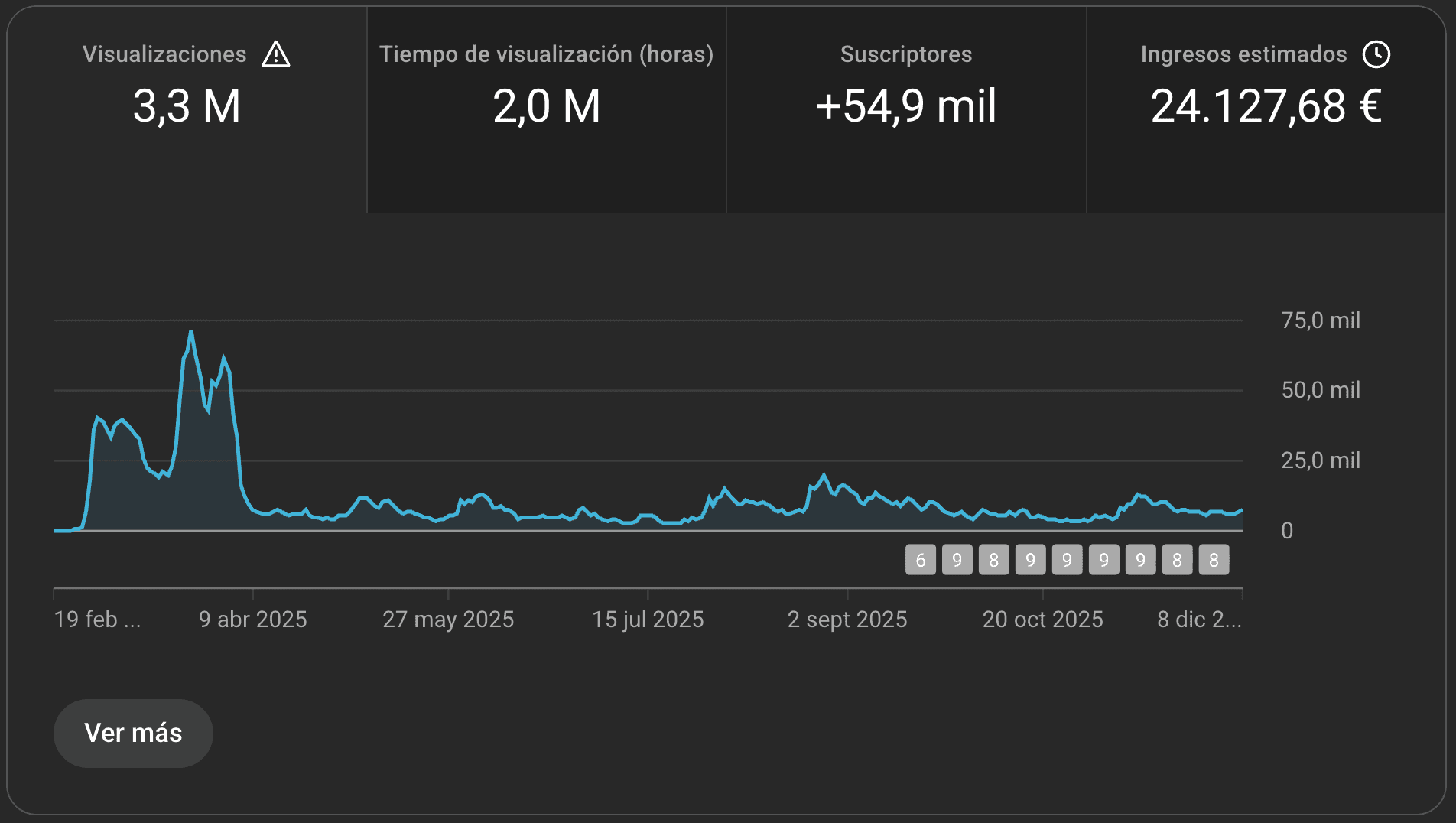
Task: Click the clock icon beside Ingresos estimados
Action: [x=1376, y=54]
